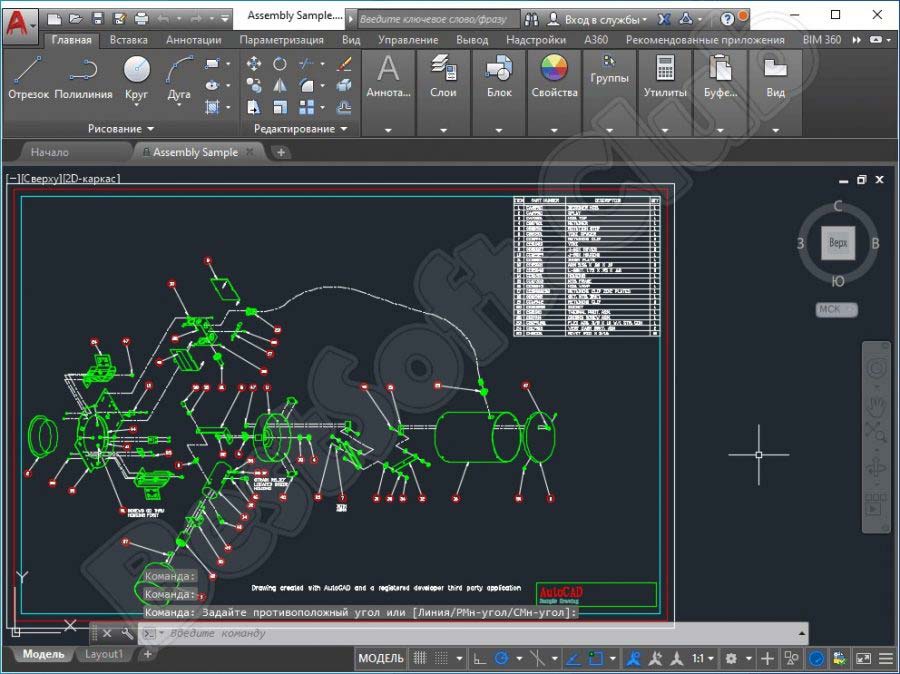Screen dimensions: 900x674
Task: Toggle object snap in status bar
Action: point(596,658)
